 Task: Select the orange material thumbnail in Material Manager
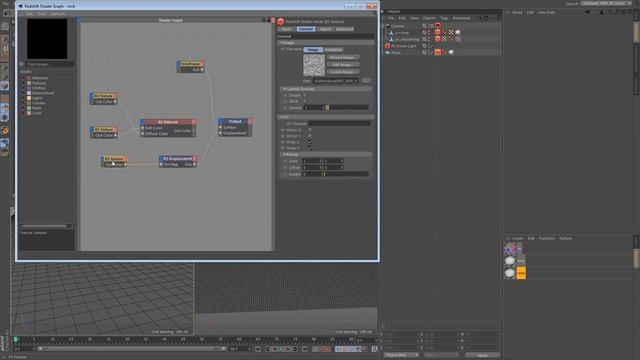click(x=521, y=273)
